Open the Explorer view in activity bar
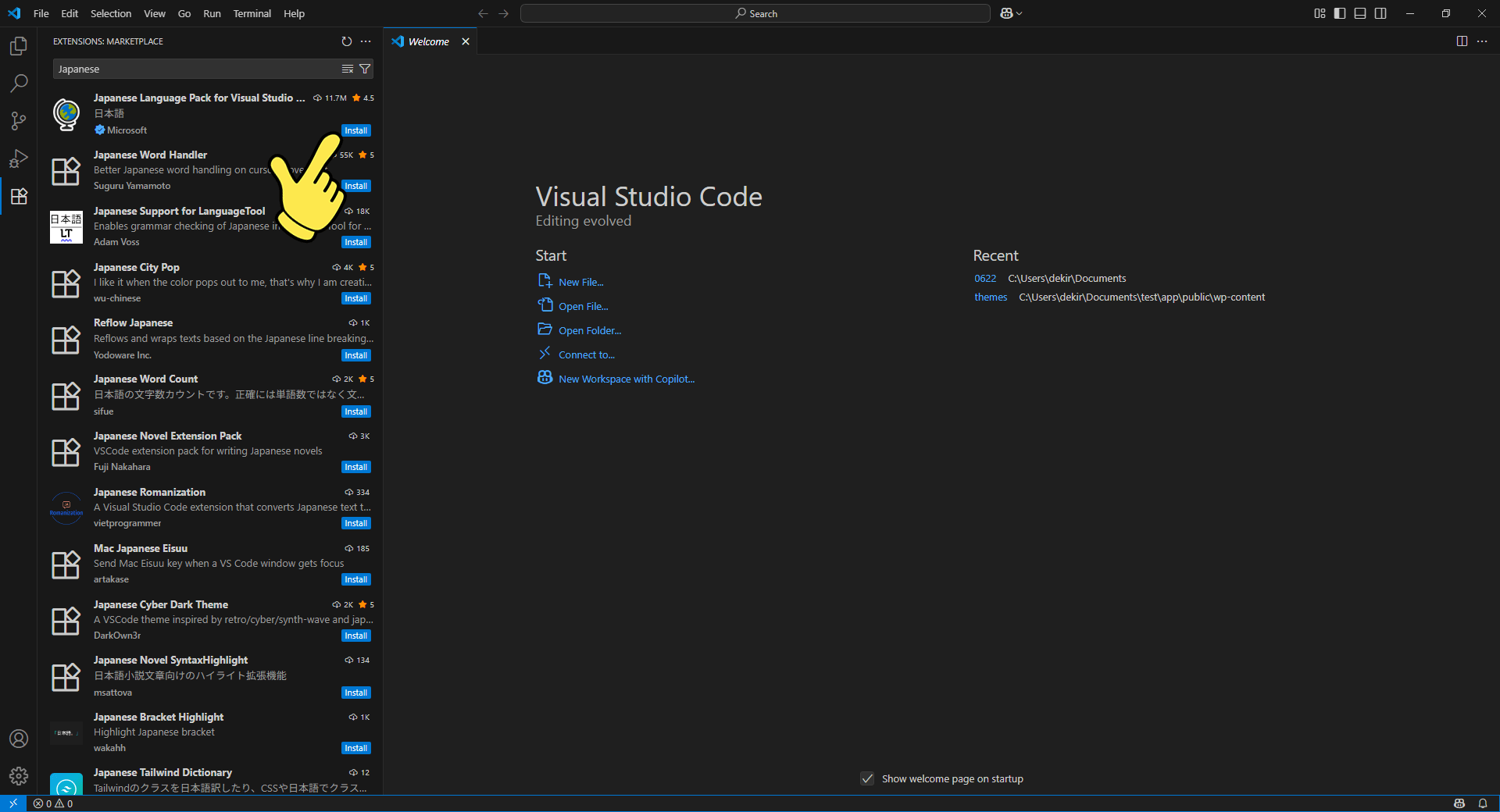Image resolution: width=1500 pixels, height=812 pixels. (x=19, y=46)
